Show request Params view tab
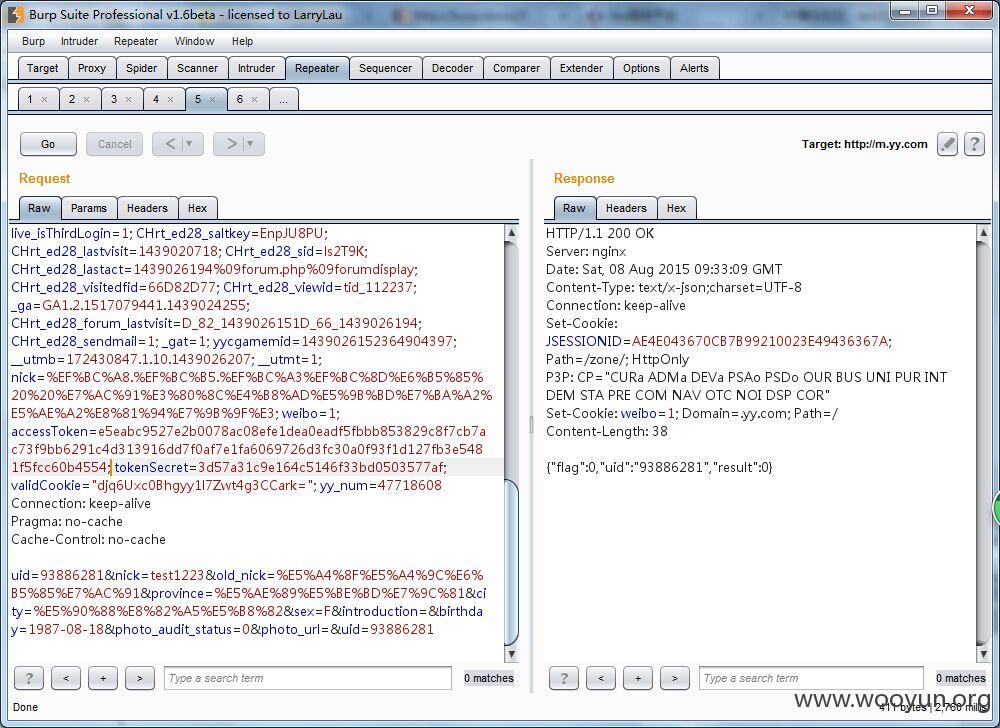 point(89,208)
